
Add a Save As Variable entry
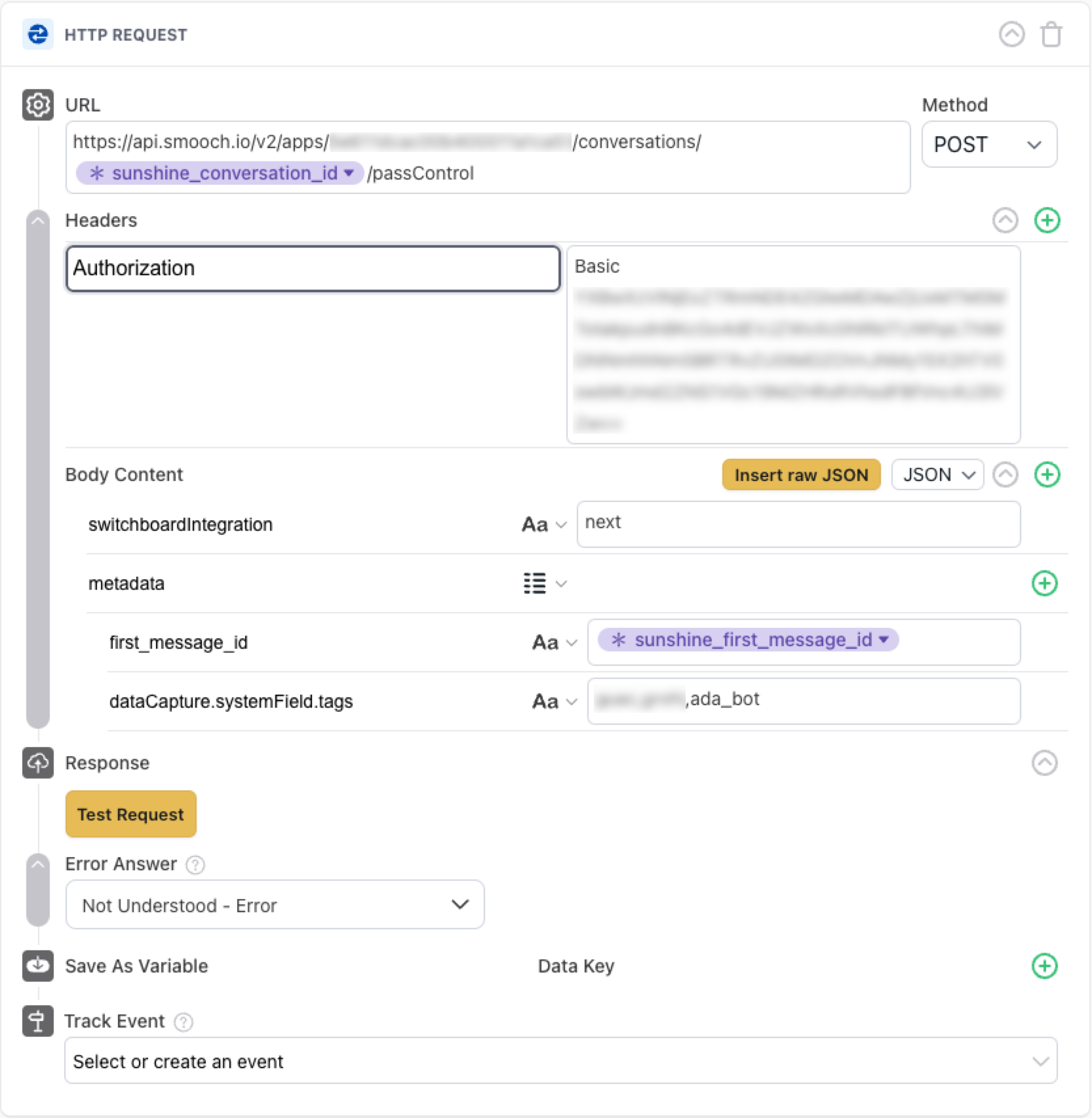(x=1044, y=966)
